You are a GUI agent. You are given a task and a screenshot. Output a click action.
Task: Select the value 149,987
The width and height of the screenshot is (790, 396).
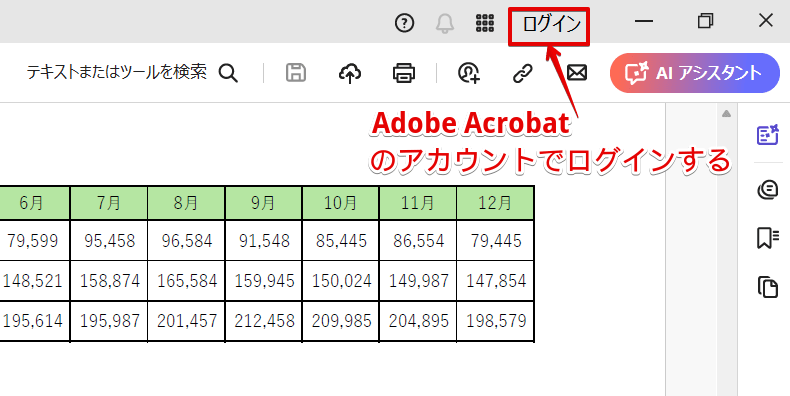(x=419, y=281)
